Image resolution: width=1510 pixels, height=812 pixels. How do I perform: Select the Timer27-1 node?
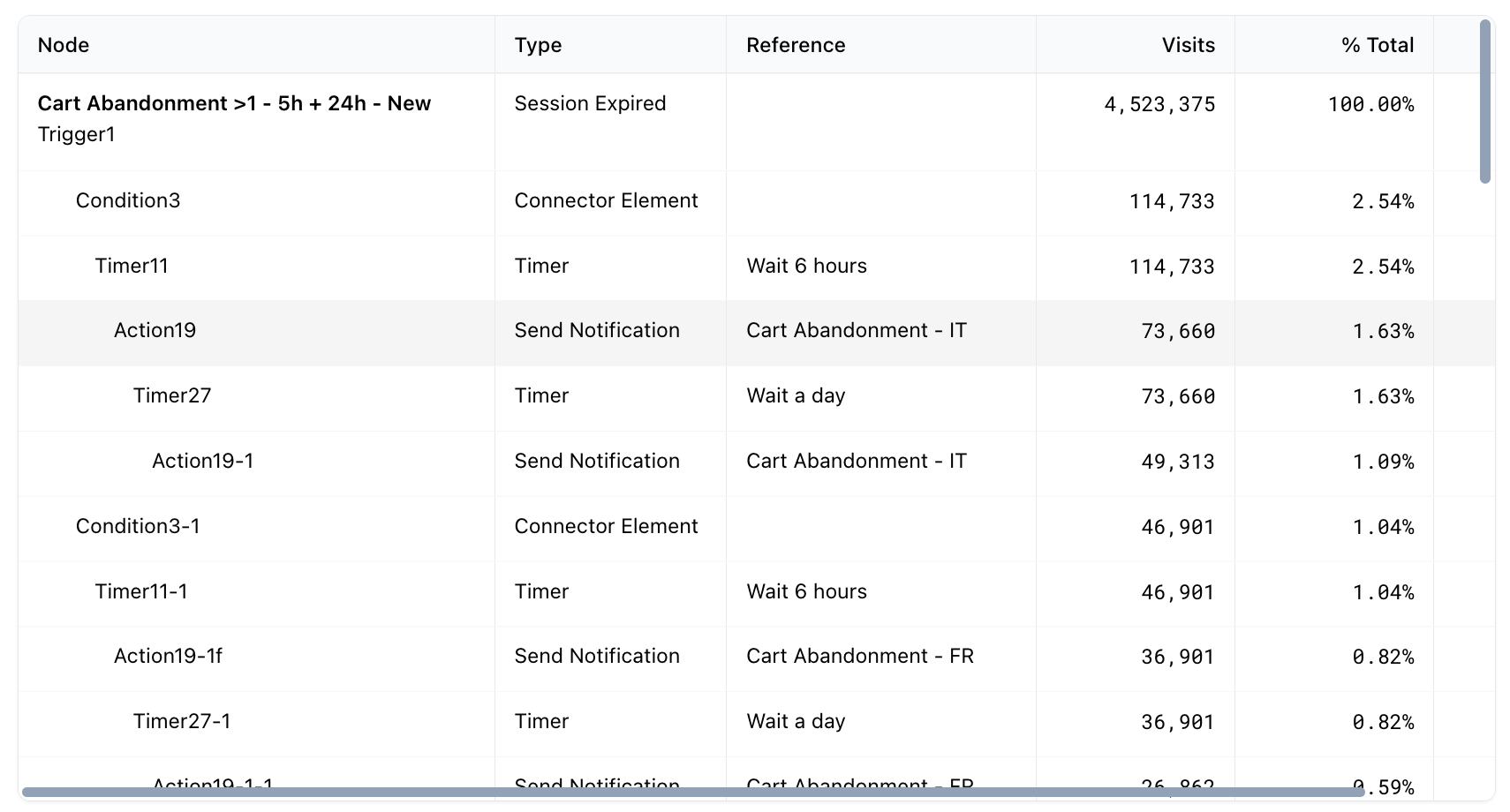(x=182, y=721)
